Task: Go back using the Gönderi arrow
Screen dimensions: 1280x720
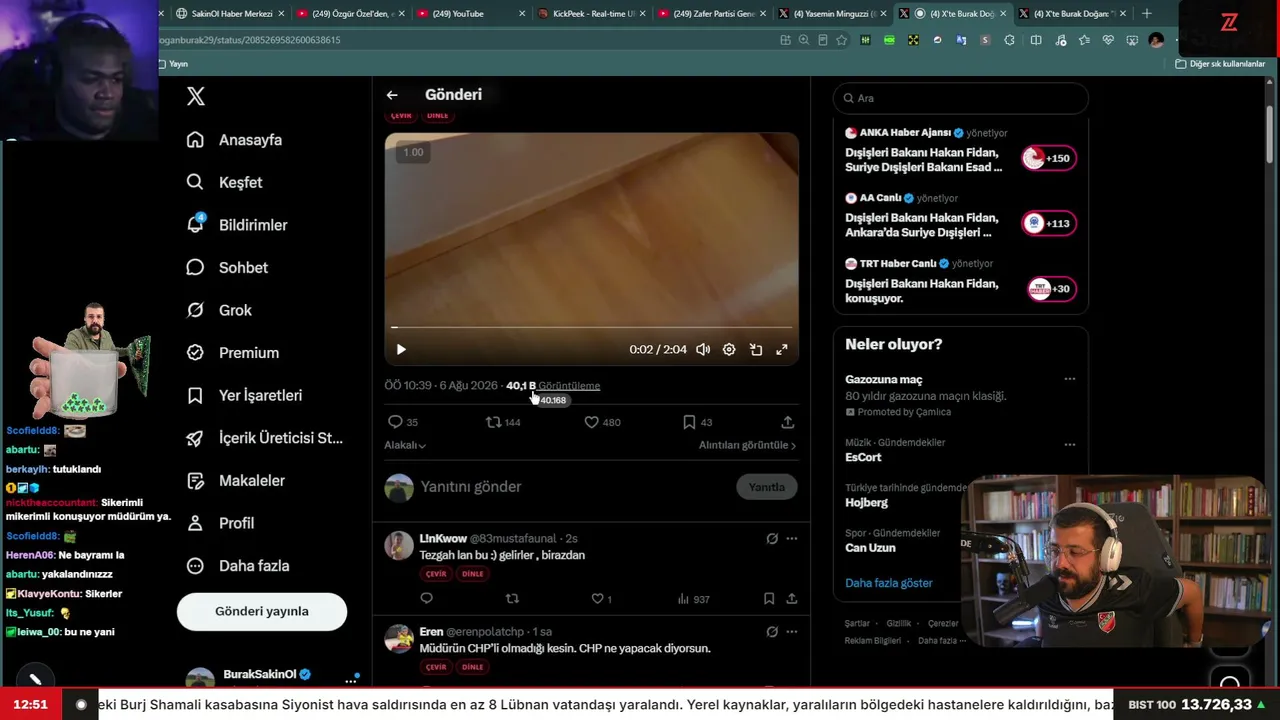Action: tap(392, 95)
